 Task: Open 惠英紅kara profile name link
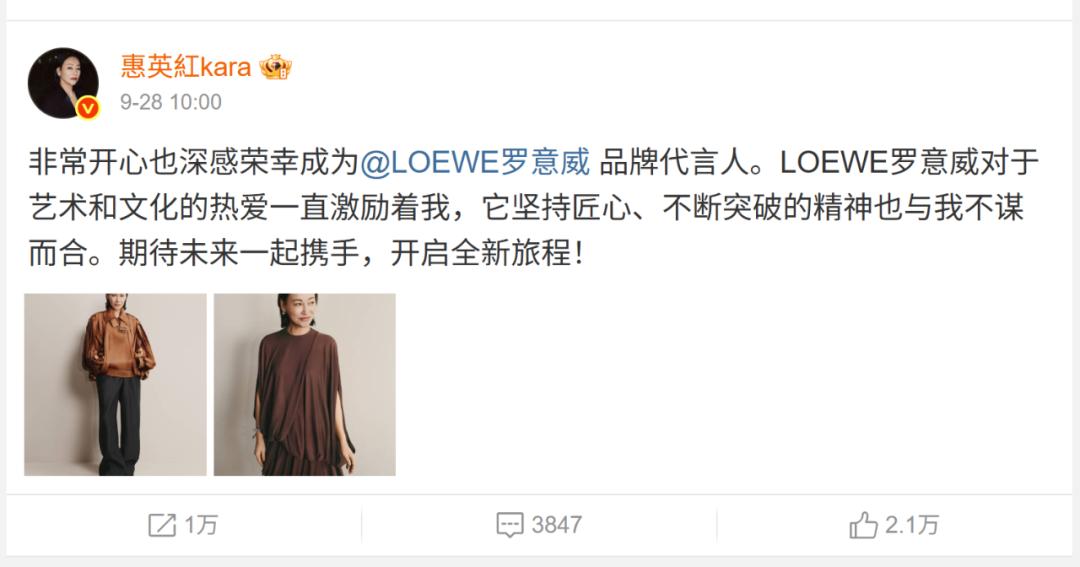(x=185, y=67)
